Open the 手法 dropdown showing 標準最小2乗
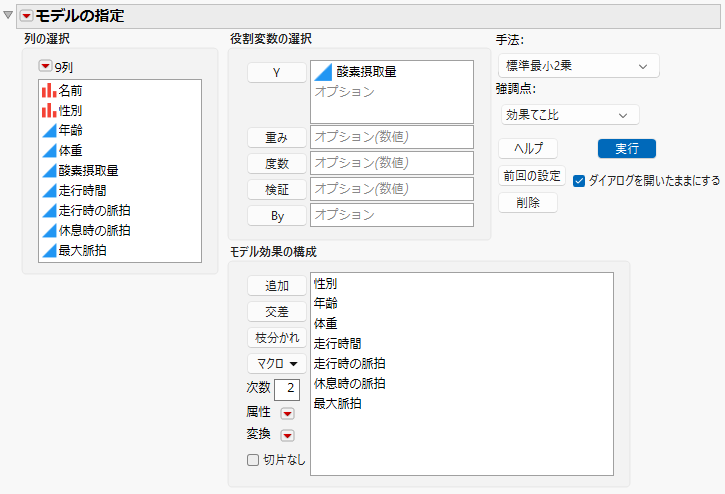The height and width of the screenshot is (494, 725). point(578,66)
